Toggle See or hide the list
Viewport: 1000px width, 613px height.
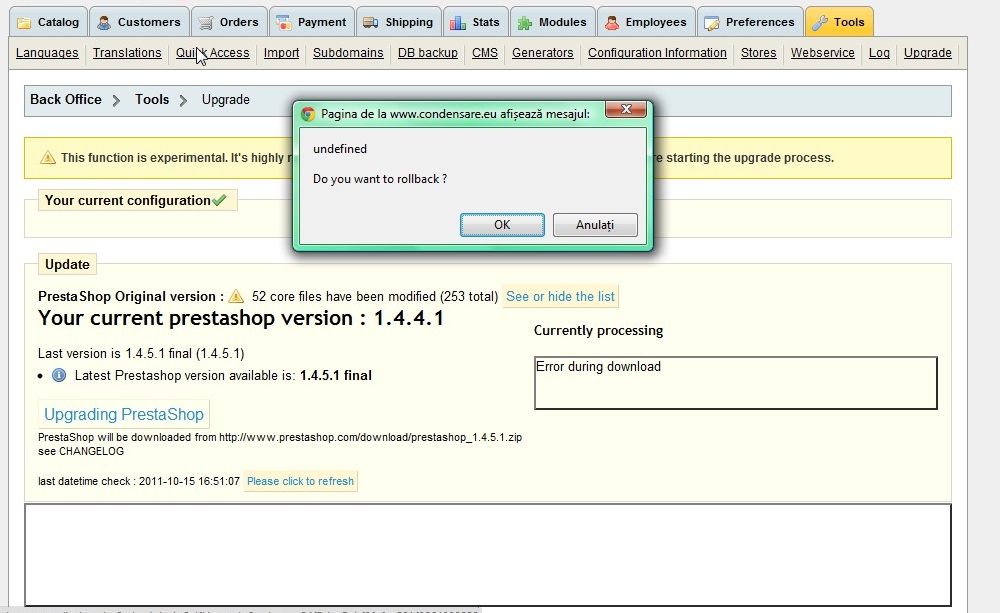point(560,297)
